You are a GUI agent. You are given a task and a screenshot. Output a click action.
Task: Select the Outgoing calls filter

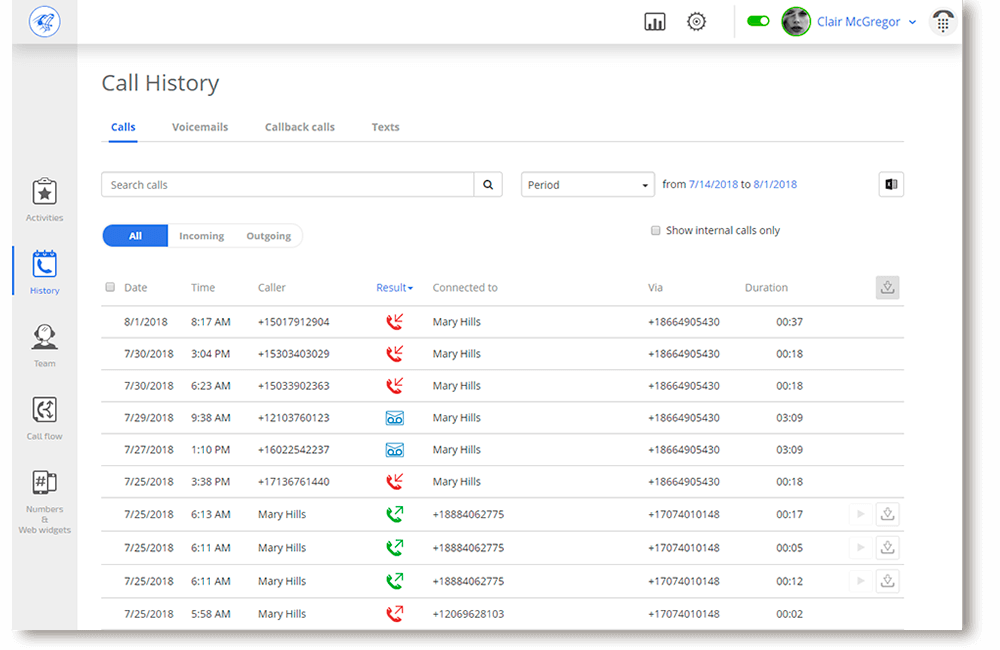[268, 235]
